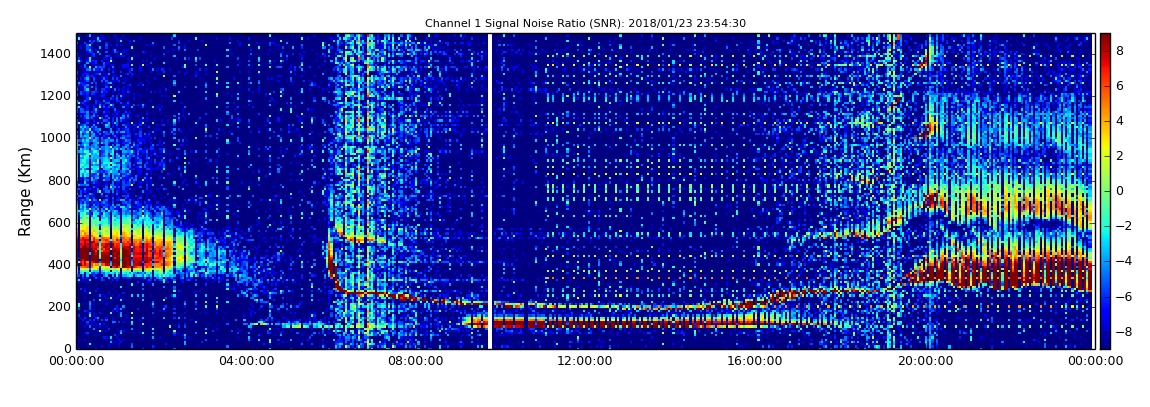Click the 1200 range tick label
1150x407 pixels.
[x=56, y=96]
